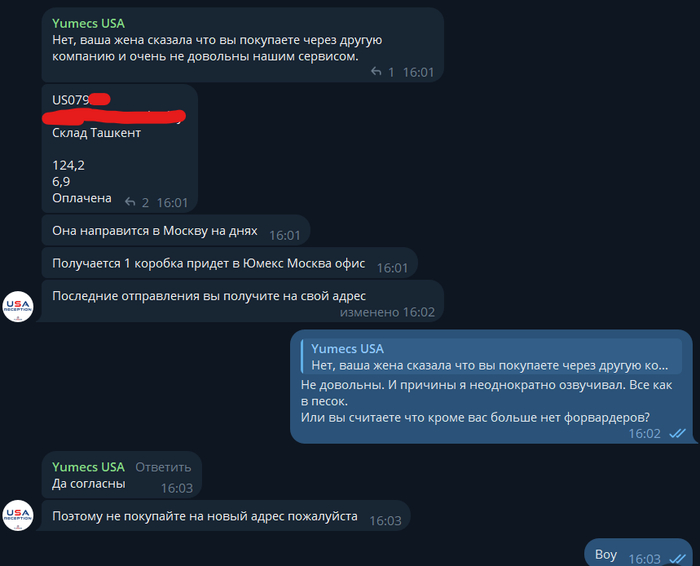Click the double checkmarks on the Boy message
The height and width of the screenshot is (566, 700).
pos(677,558)
